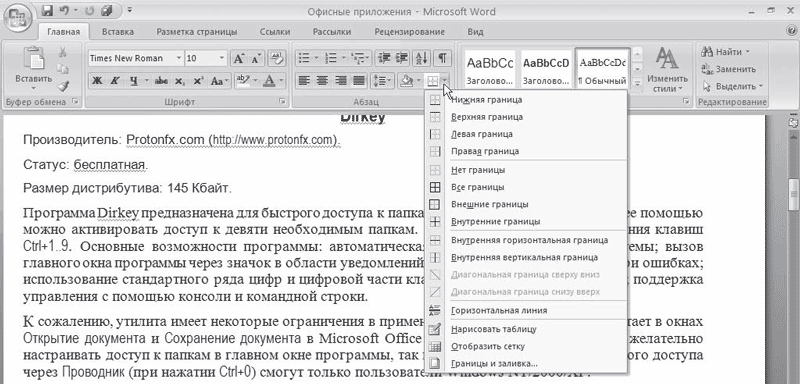Apply text highlight color

click(243, 81)
